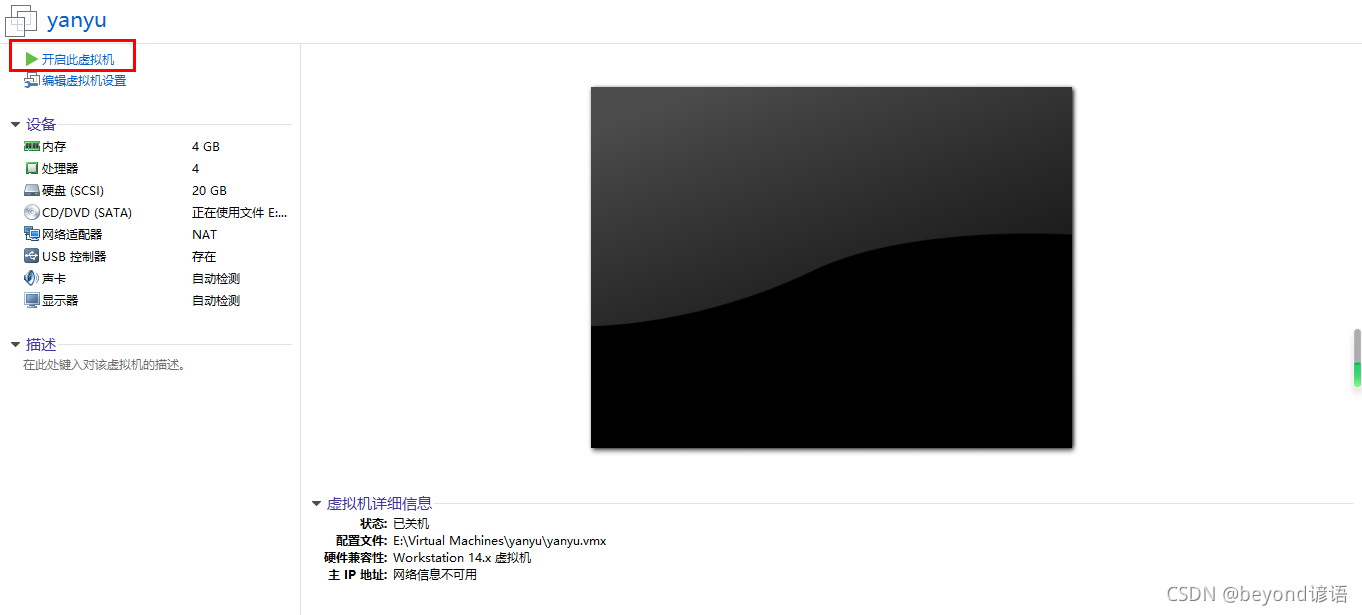1362x615 pixels.
Task: Click the 处理器 device label
Action: [60, 168]
